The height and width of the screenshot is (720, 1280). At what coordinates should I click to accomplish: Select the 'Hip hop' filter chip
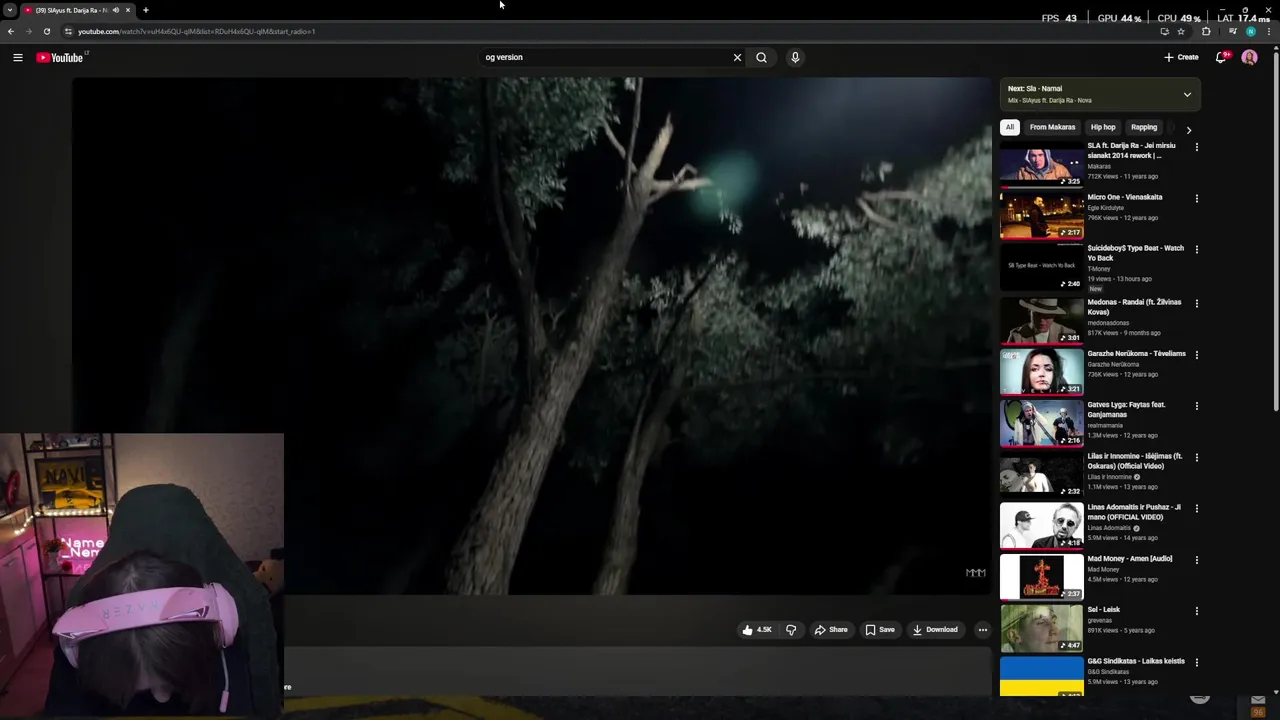point(1103,127)
